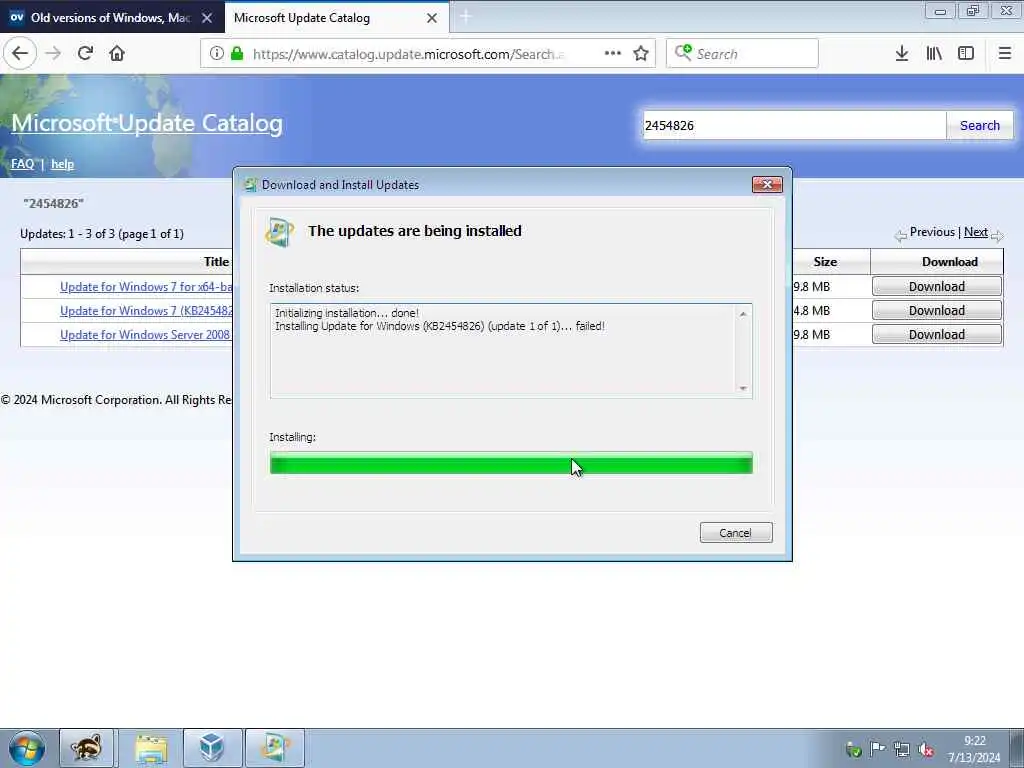This screenshot has height=768, width=1024.
Task: Go back with the browser back arrow
Action: coord(20,54)
